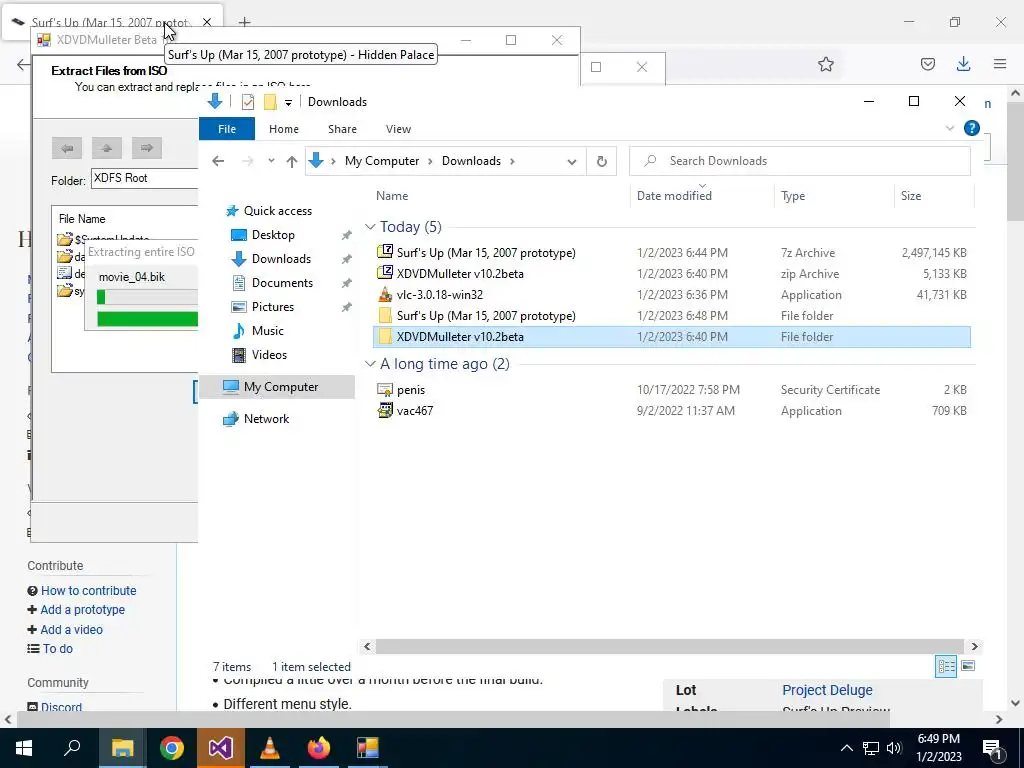Switch to Firefox in the taskbar
Image resolution: width=1024 pixels, height=768 pixels.
[319, 748]
